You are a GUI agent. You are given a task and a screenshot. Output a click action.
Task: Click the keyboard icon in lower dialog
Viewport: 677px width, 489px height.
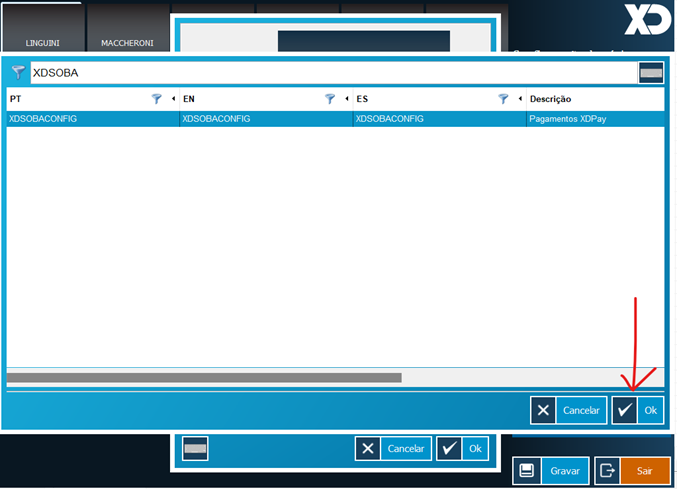195,449
